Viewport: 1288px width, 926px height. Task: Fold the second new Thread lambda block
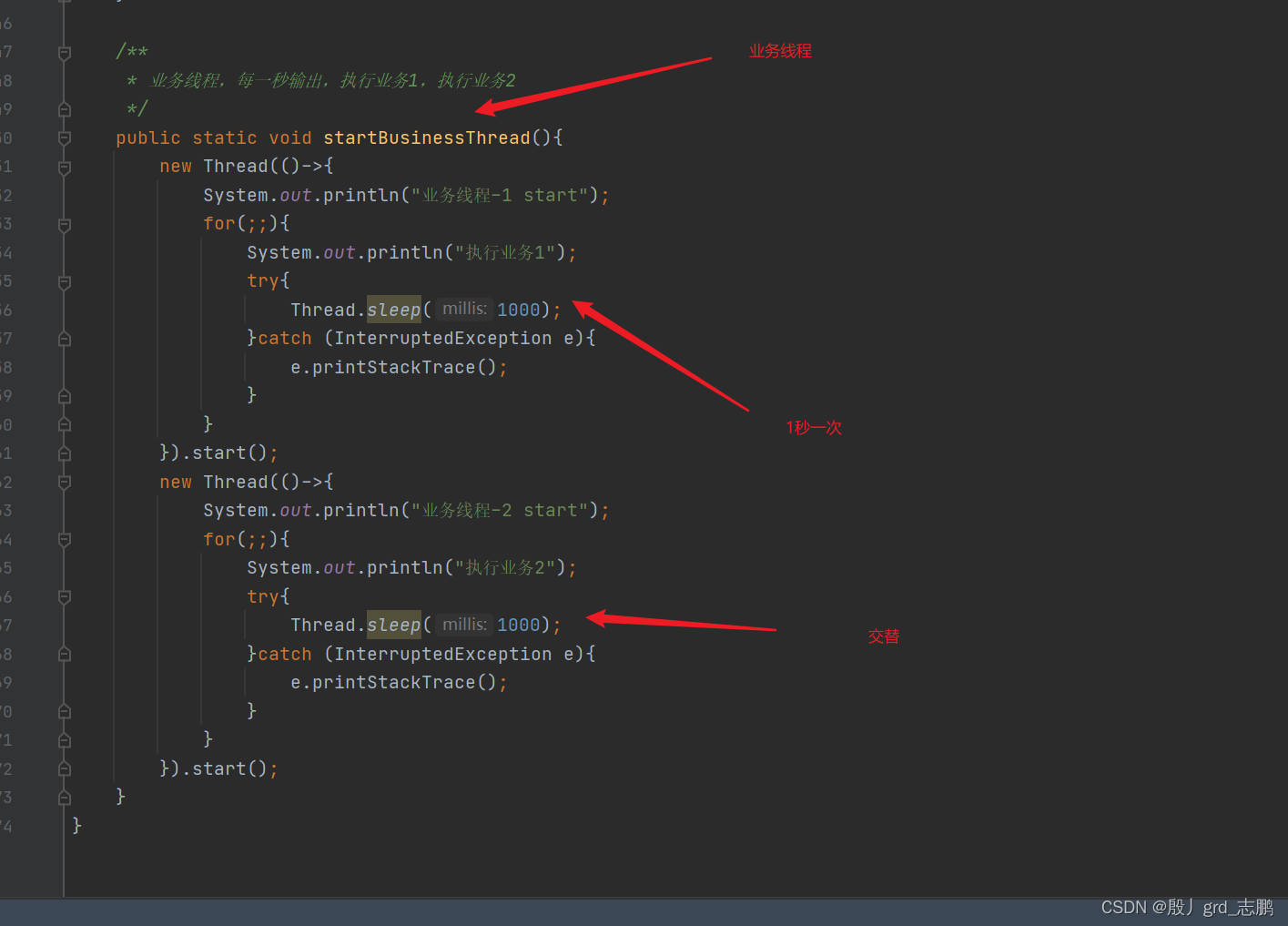pyautogui.click(x=65, y=483)
